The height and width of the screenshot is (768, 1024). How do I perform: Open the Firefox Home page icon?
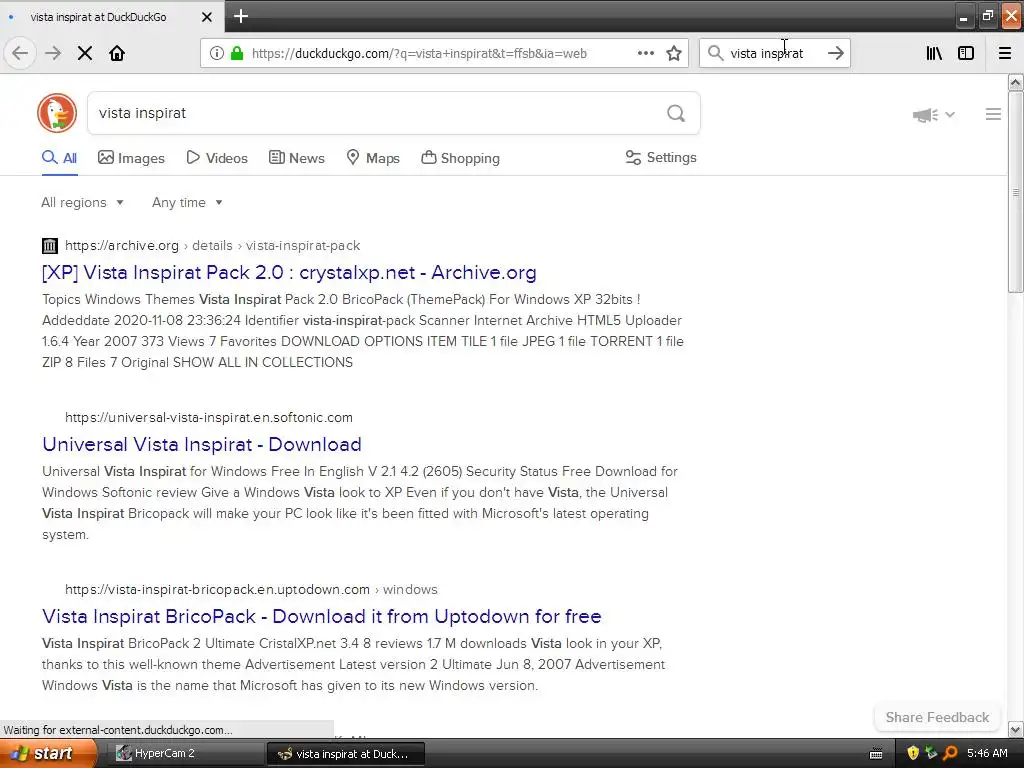click(117, 53)
